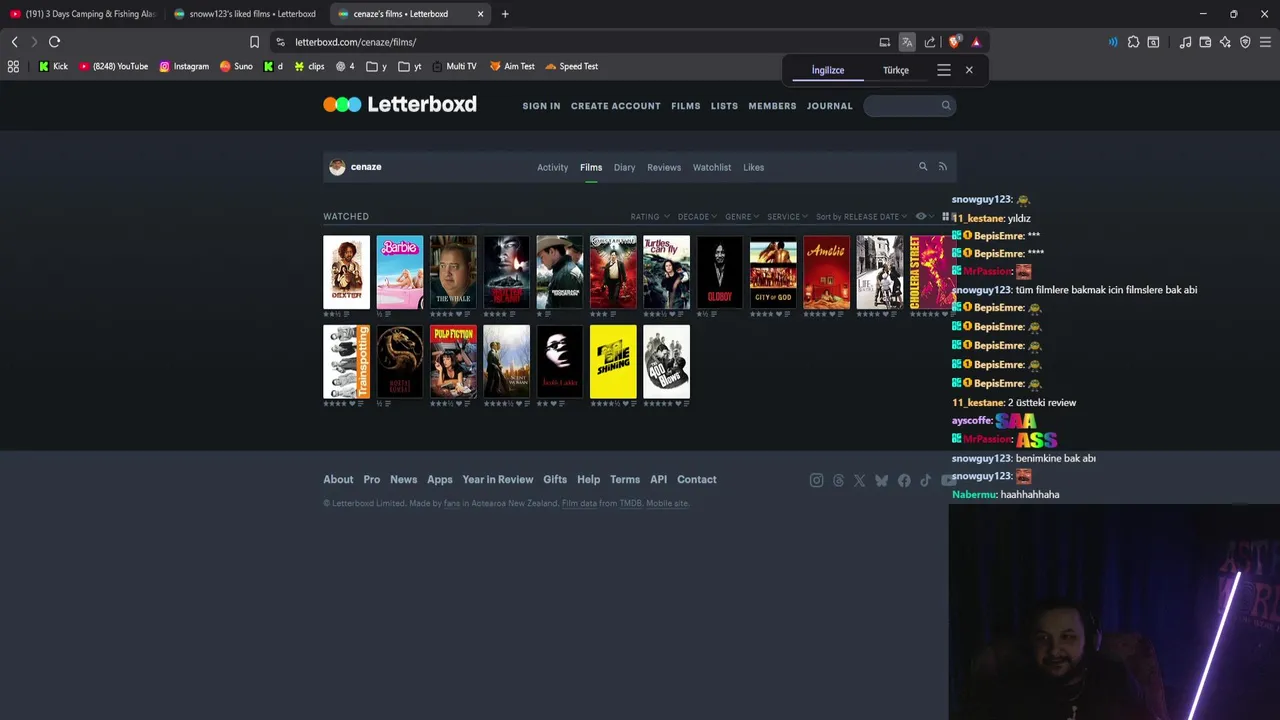Open the Oldboy film poster
1280x720 pixels.
coord(720,272)
